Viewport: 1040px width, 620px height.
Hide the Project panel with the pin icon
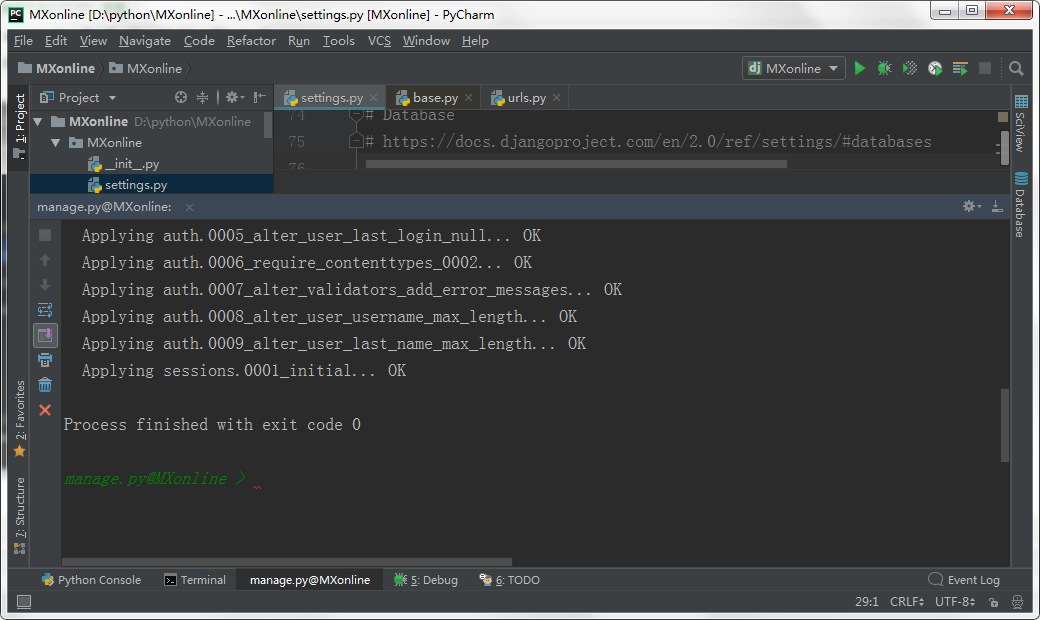click(259, 97)
